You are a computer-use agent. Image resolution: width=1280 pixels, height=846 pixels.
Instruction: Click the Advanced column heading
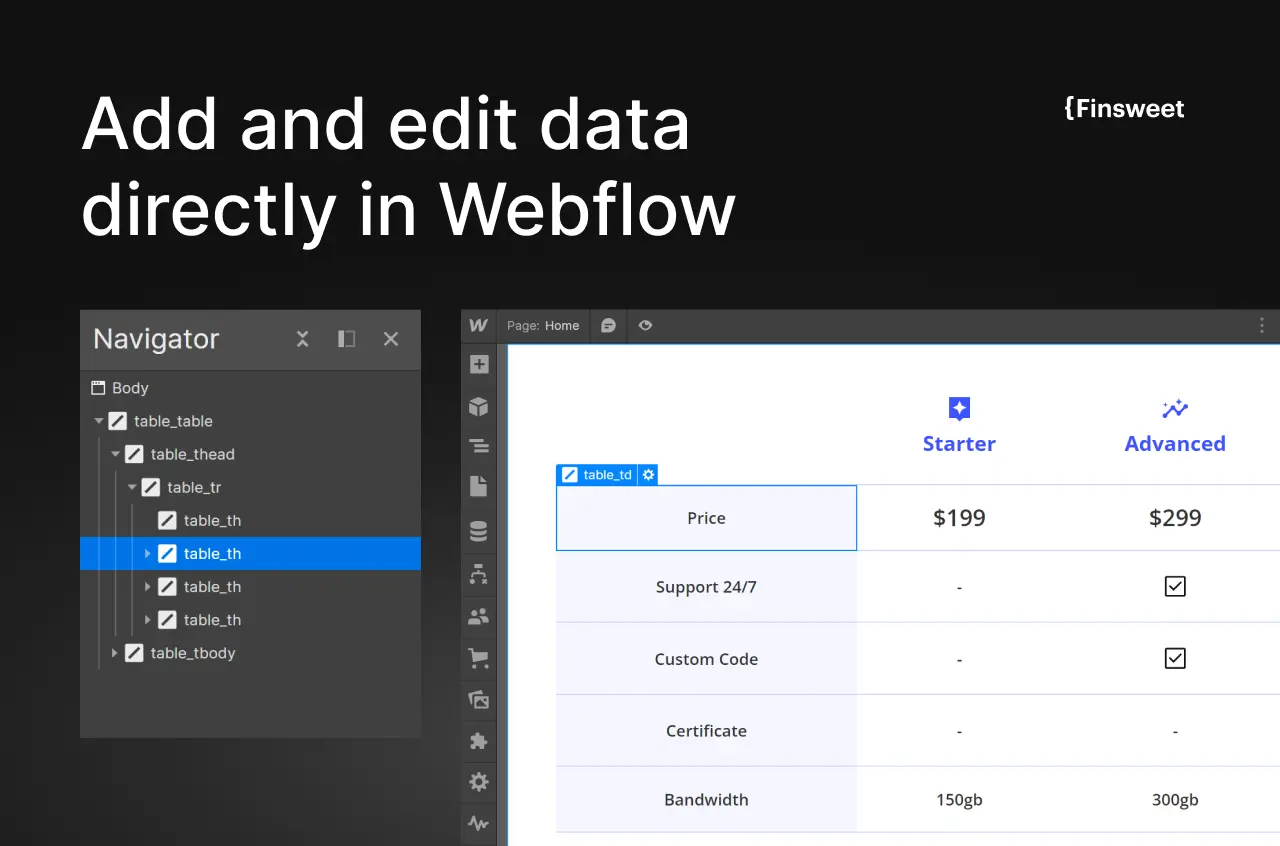coord(1175,444)
